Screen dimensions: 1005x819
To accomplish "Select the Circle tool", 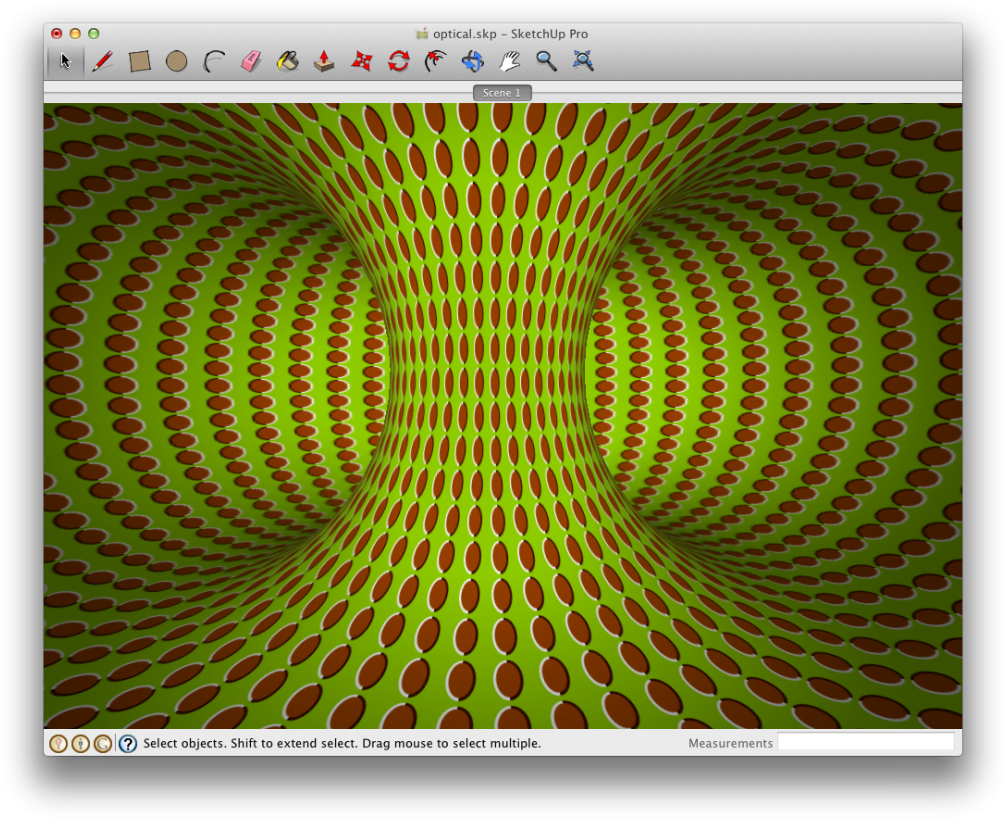I will coord(177,60).
